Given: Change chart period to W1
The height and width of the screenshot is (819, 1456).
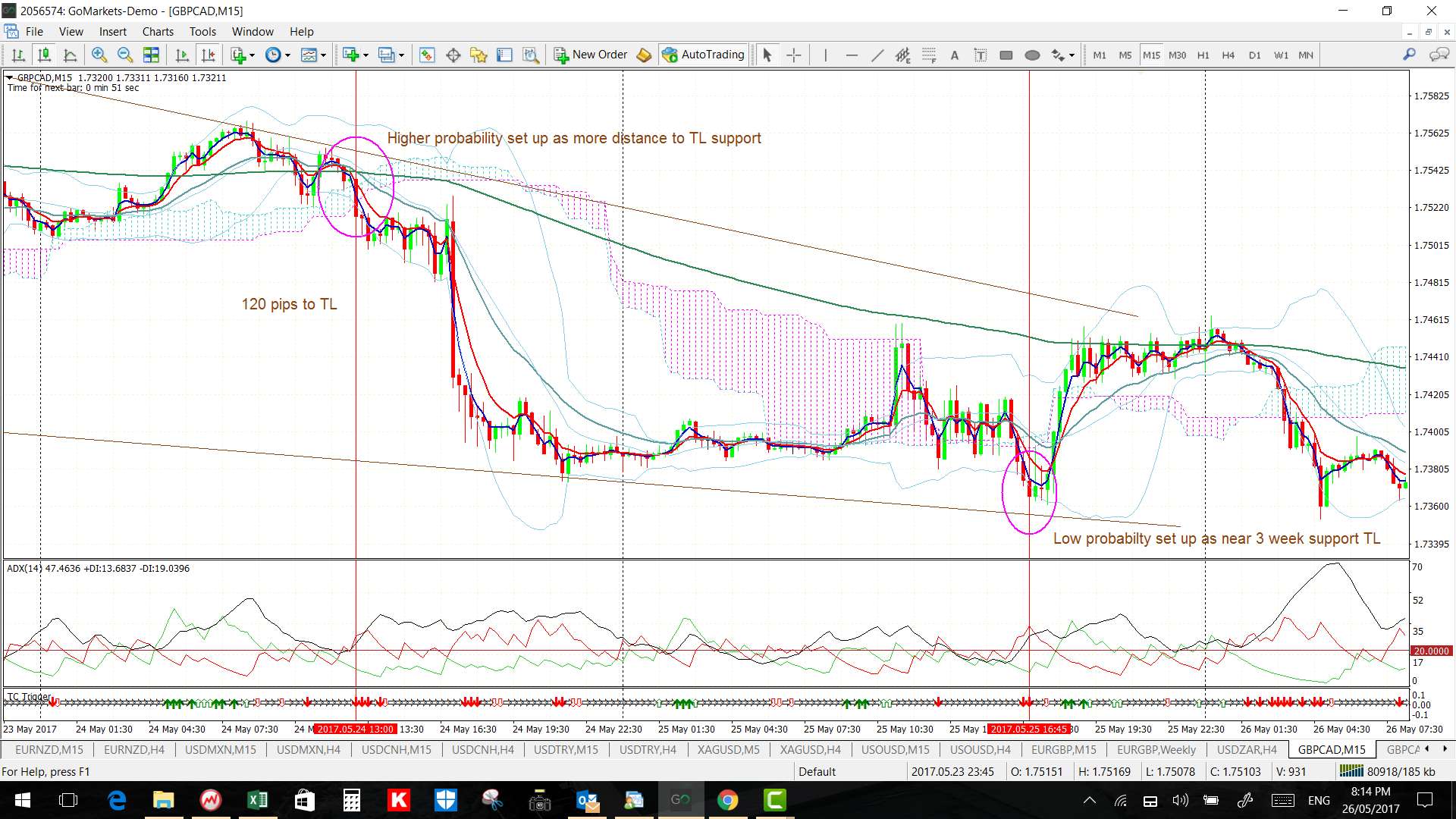Looking at the screenshot, I should (1281, 55).
